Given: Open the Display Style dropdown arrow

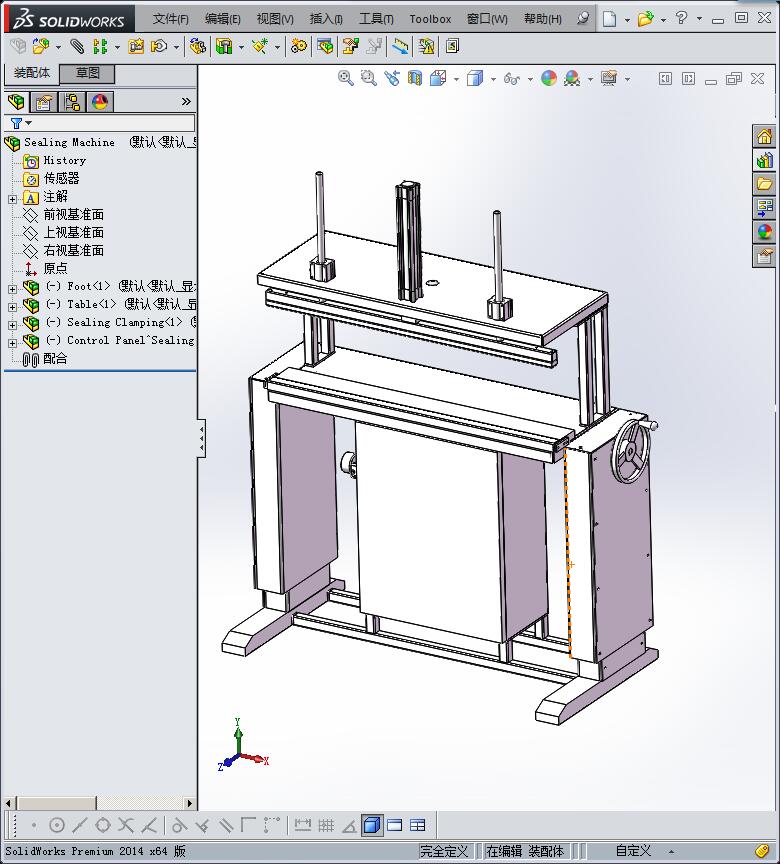Looking at the screenshot, I should (493, 79).
